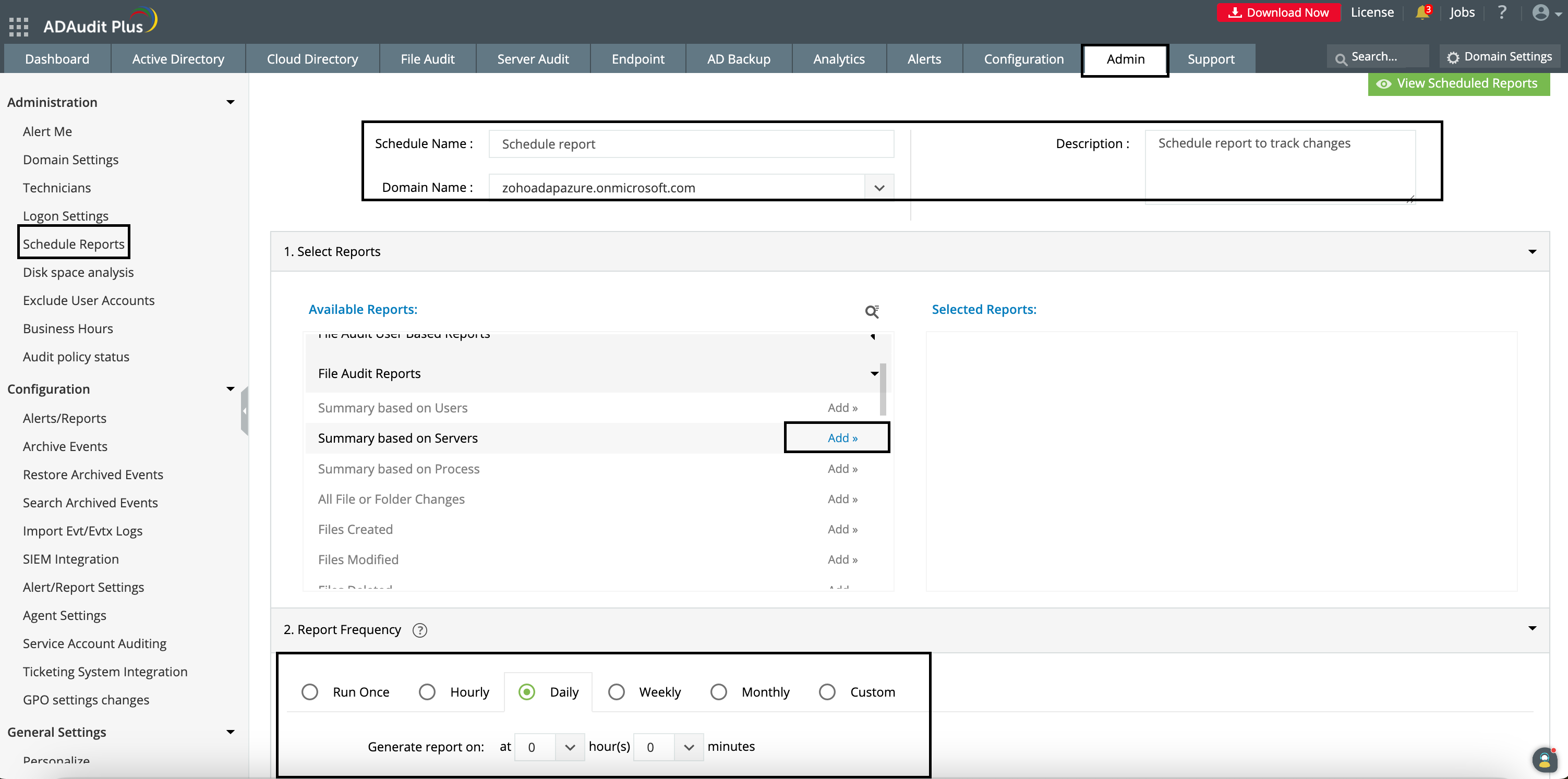Open the user profile avatar menu

click(x=1541, y=13)
